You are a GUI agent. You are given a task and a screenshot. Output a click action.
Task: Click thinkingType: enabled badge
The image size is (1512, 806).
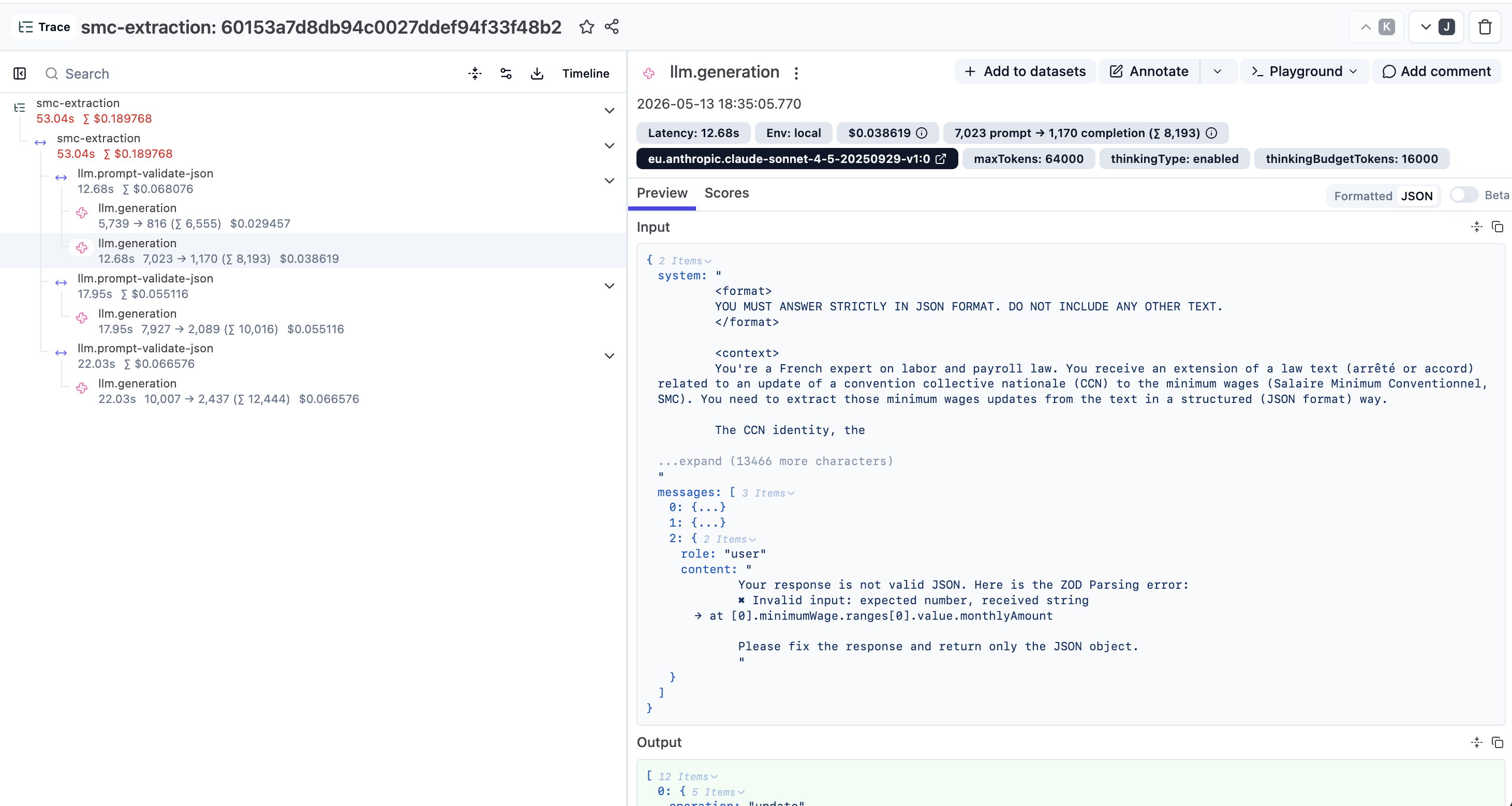(1174, 159)
